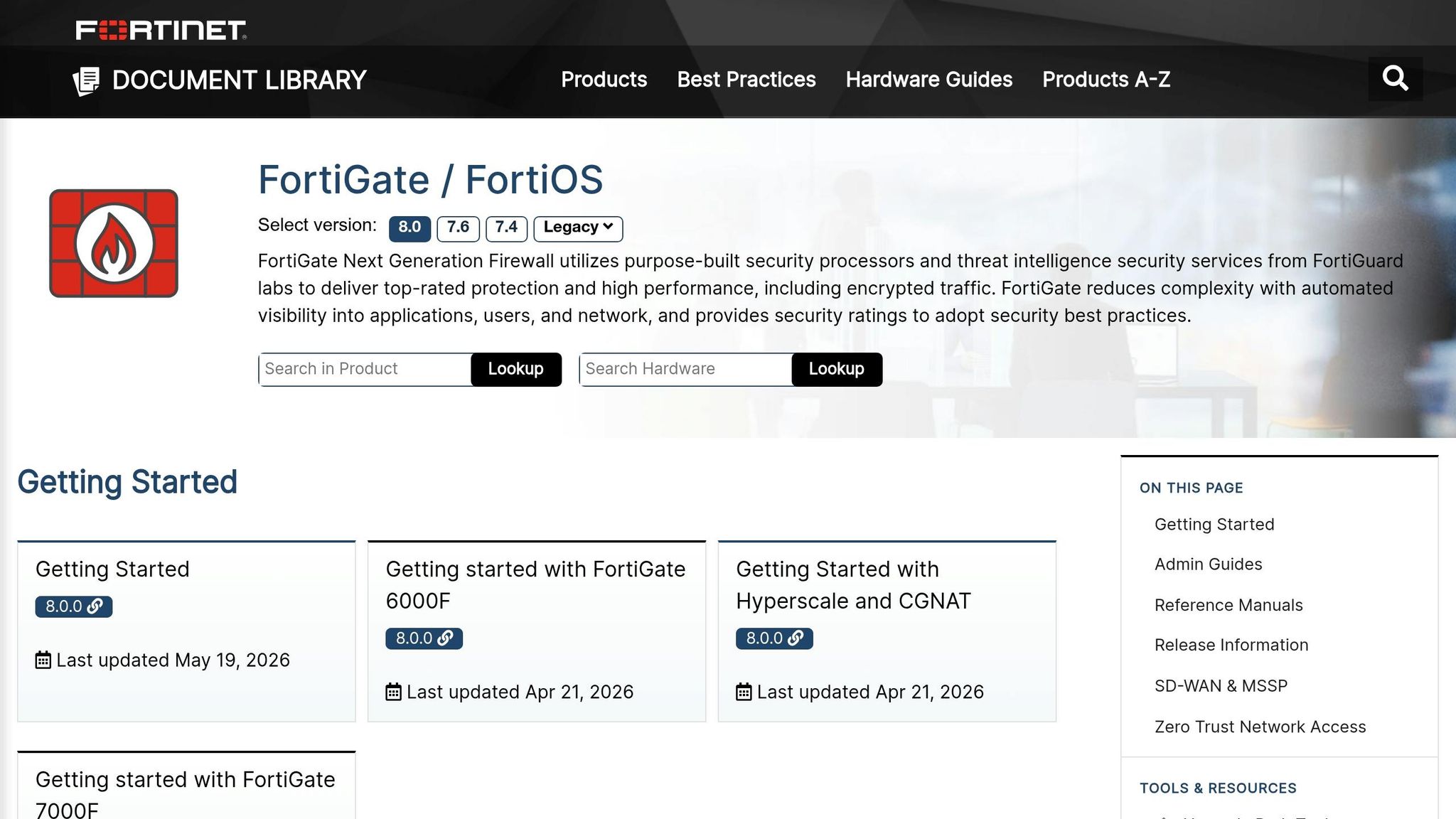Screen dimensions: 1456x819
Task: Jump to Zero Trust Network Access section
Action: click(1260, 727)
